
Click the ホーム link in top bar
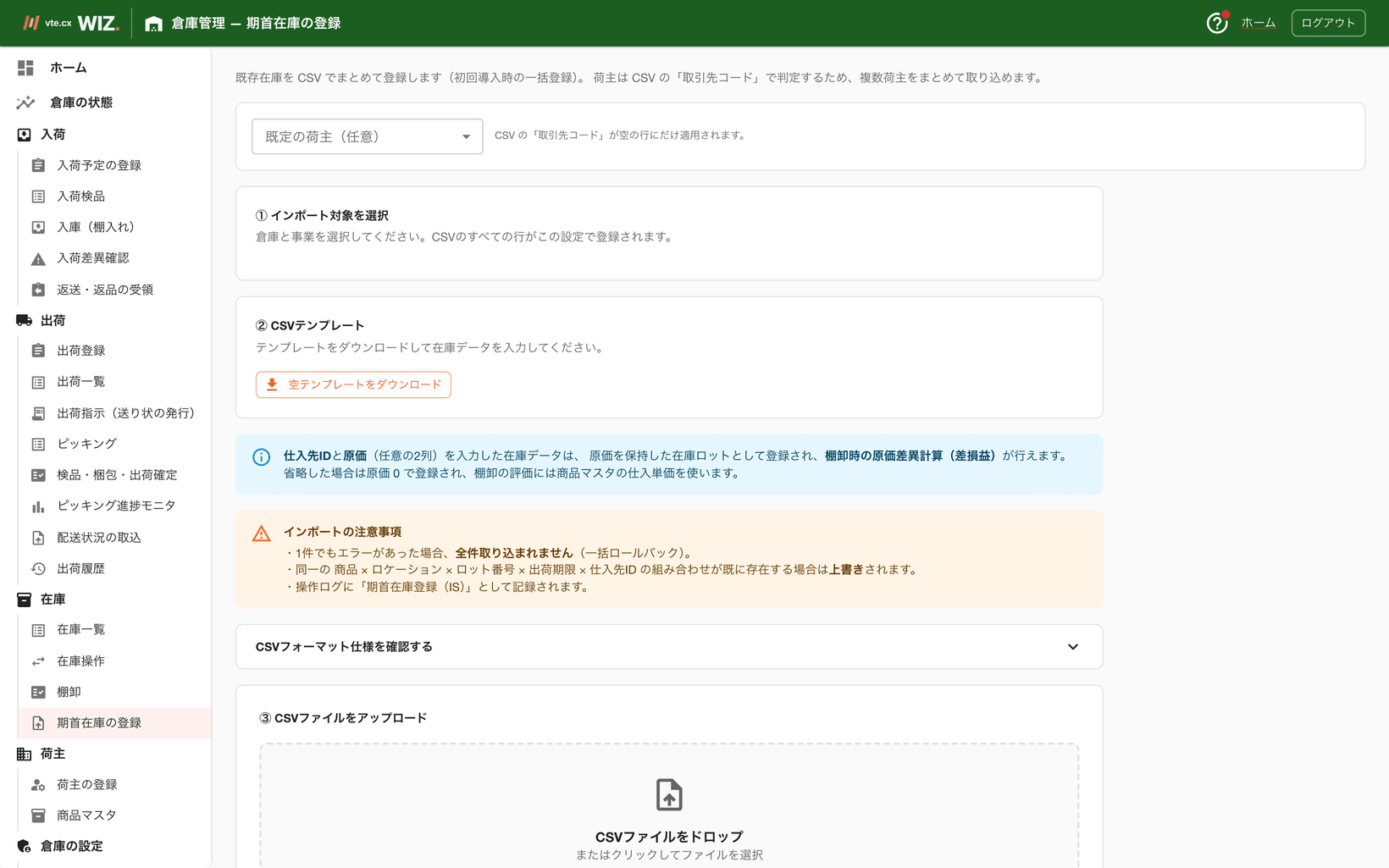[1258, 23]
